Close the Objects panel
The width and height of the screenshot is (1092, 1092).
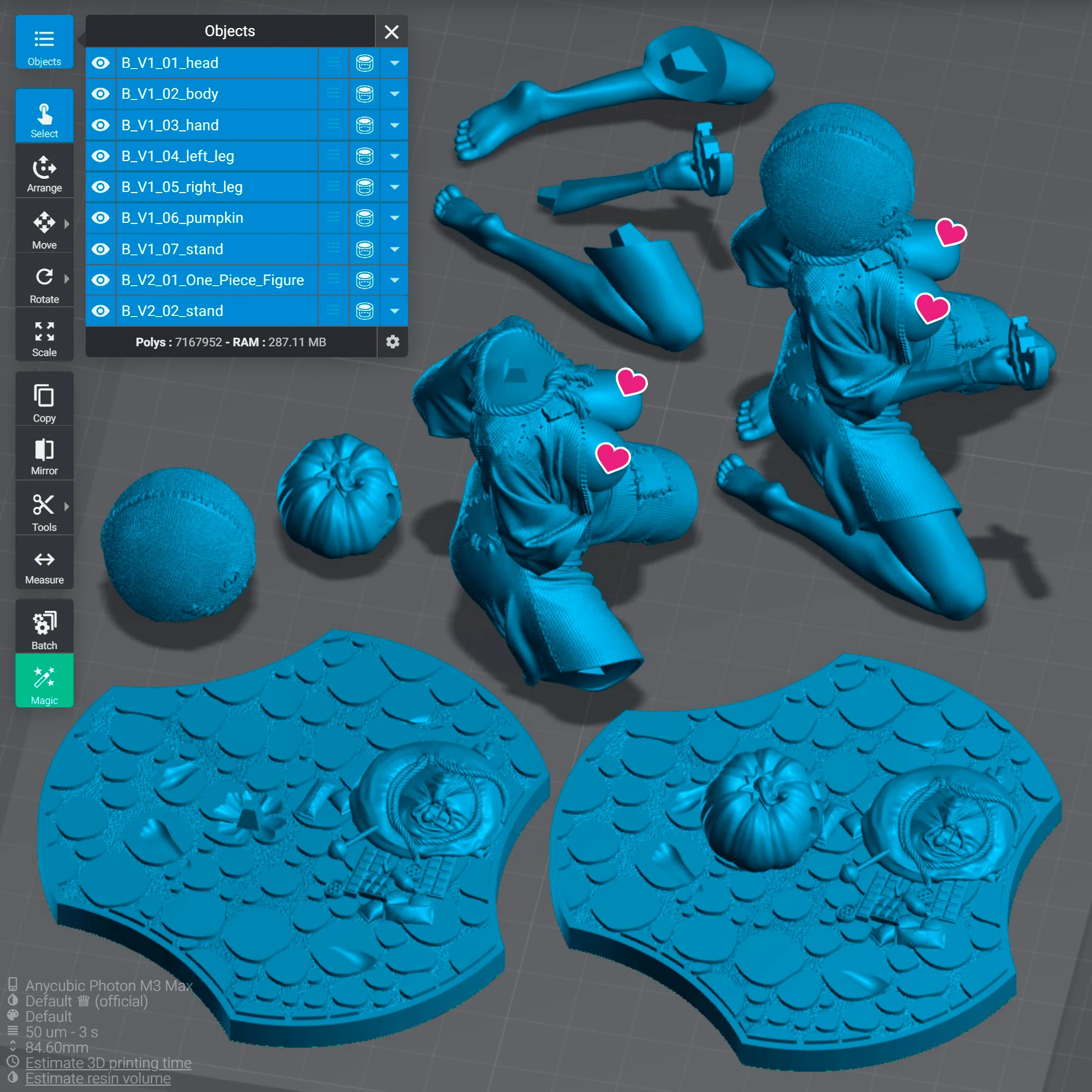pos(391,31)
